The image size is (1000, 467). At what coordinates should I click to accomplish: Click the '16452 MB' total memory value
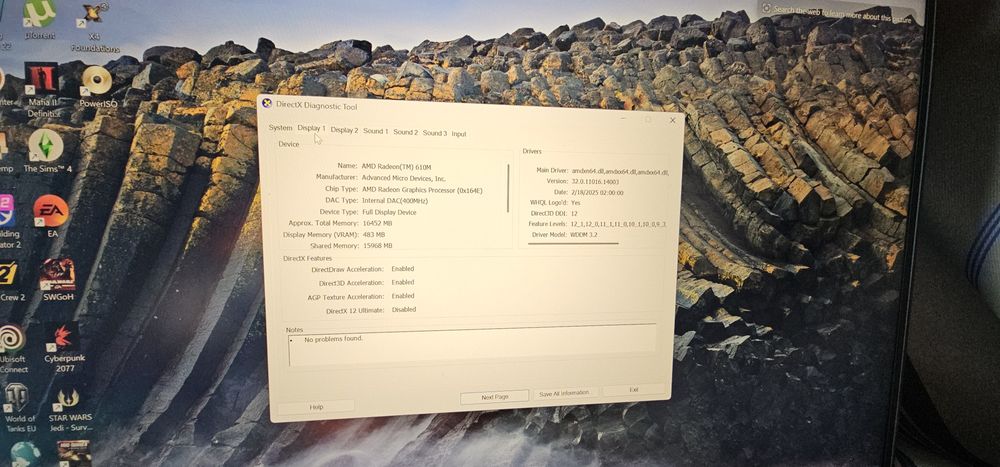coord(377,223)
